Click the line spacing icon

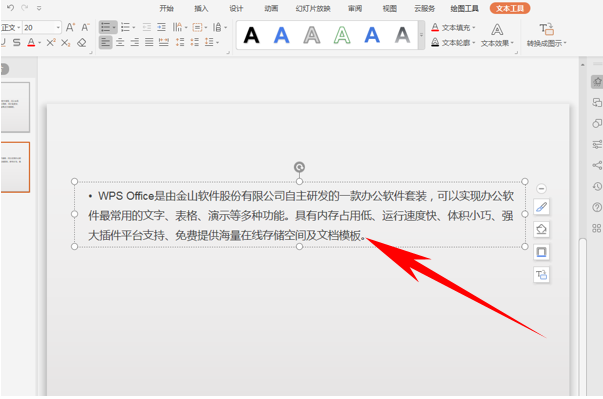click(x=209, y=42)
